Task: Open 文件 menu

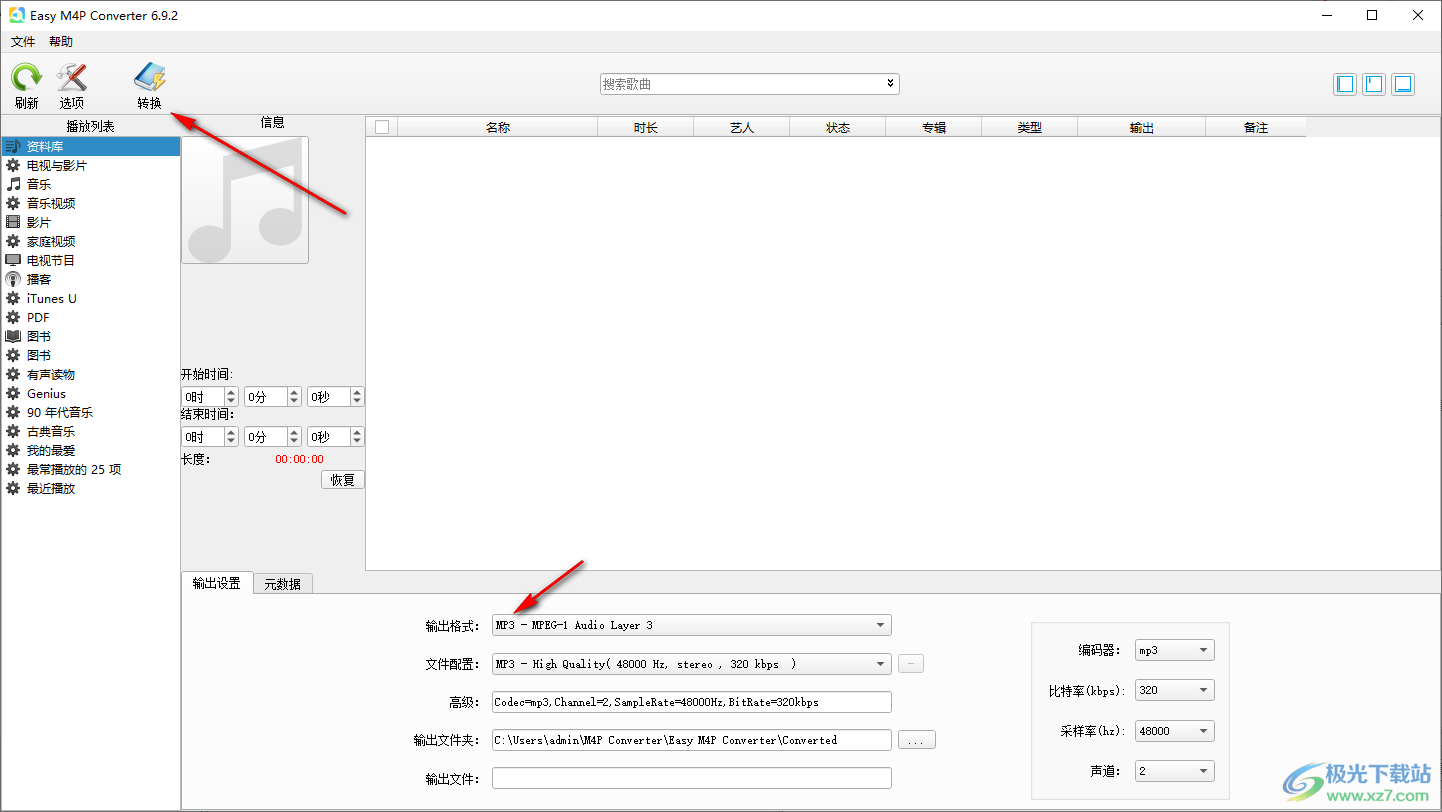Action: point(23,42)
